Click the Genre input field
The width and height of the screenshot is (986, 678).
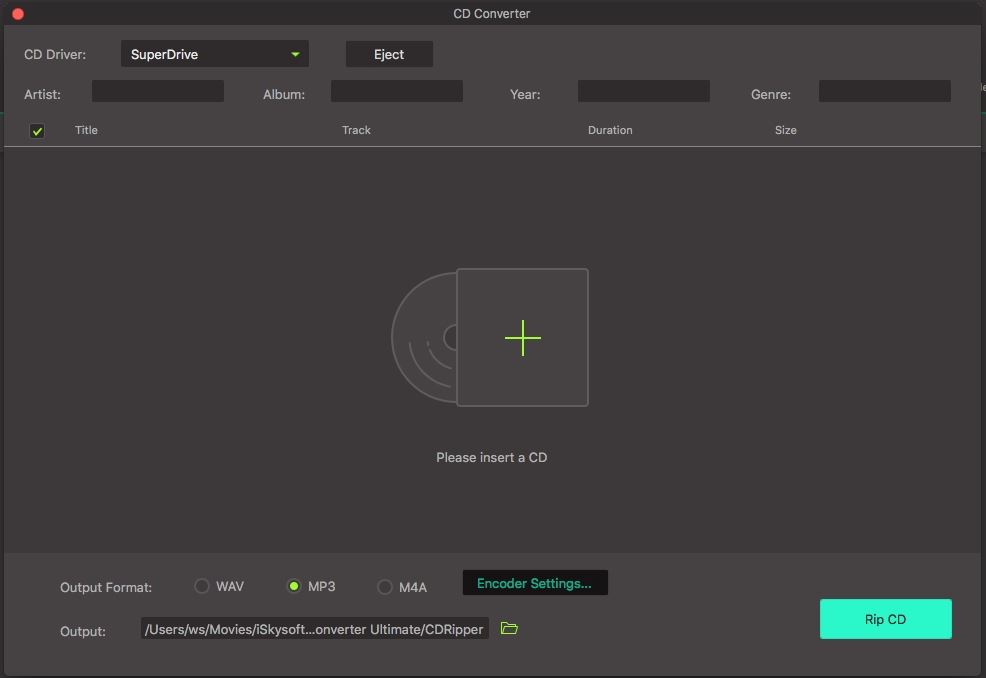(884, 92)
